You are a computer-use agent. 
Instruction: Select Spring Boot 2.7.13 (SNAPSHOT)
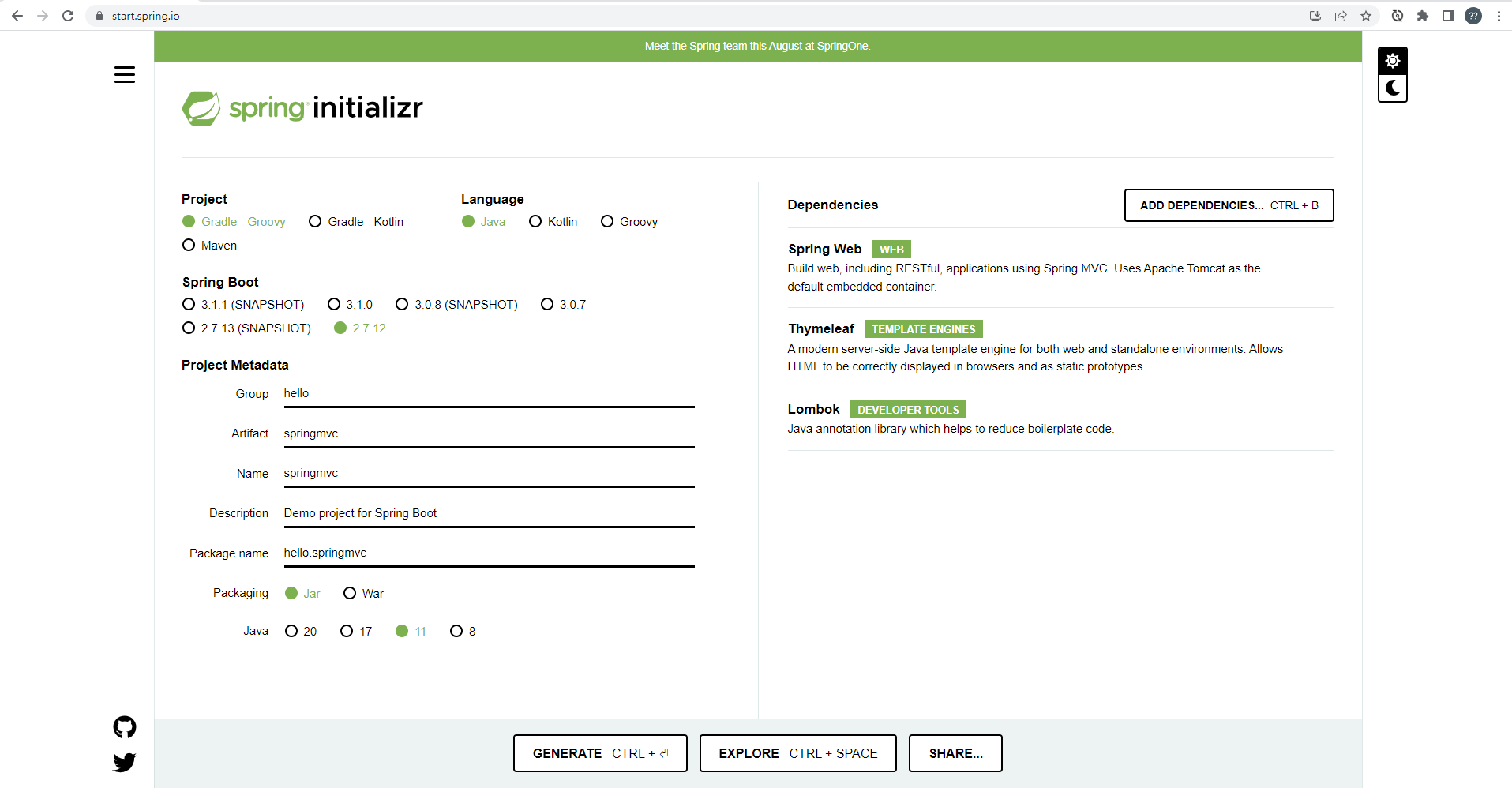tap(246, 328)
